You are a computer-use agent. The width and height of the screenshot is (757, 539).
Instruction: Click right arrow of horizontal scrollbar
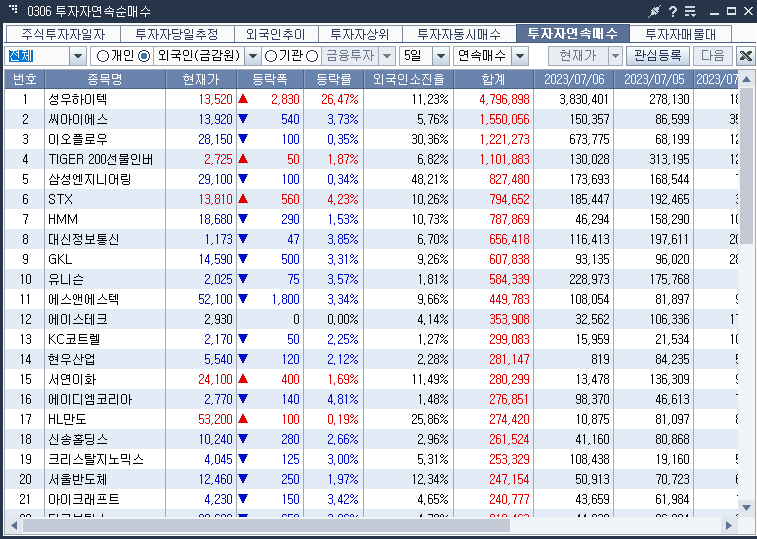pyautogui.click(x=729, y=525)
